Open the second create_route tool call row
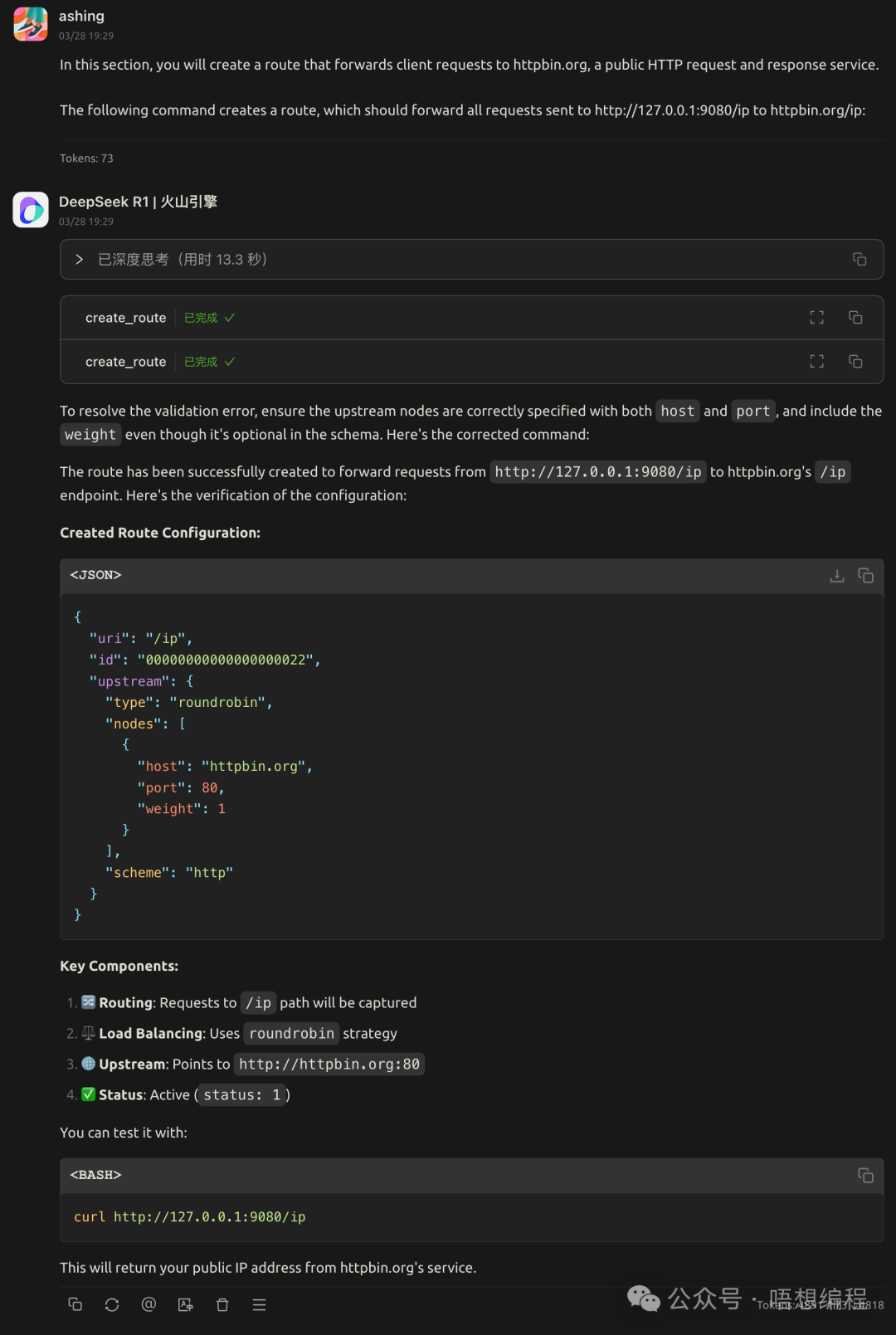 point(126,362)
